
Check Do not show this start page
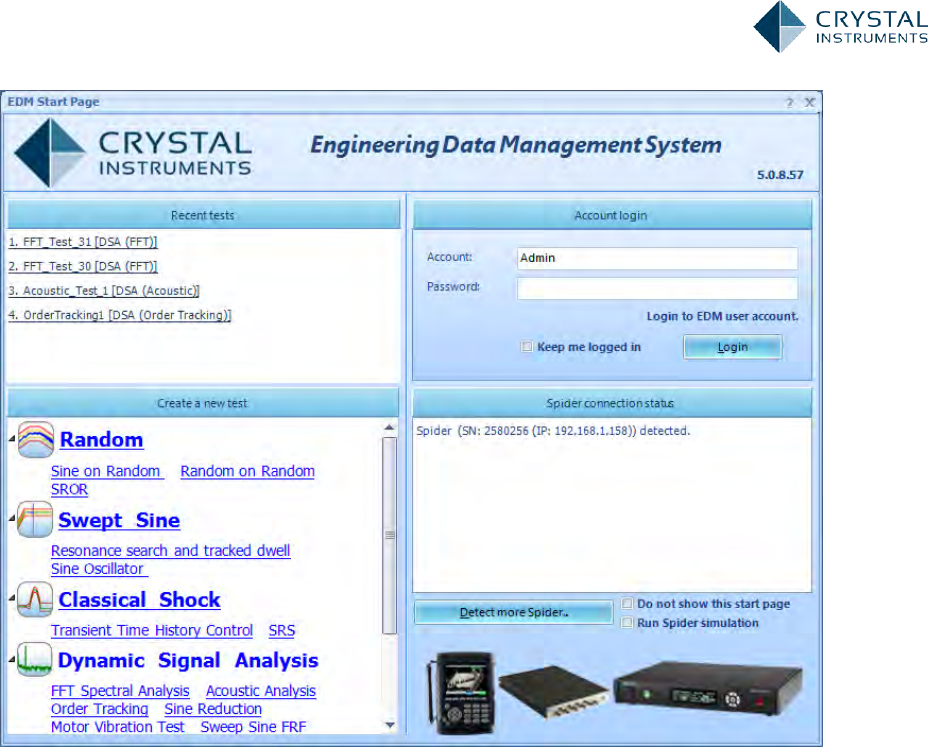pyautogui.click(x=627, y=604)
